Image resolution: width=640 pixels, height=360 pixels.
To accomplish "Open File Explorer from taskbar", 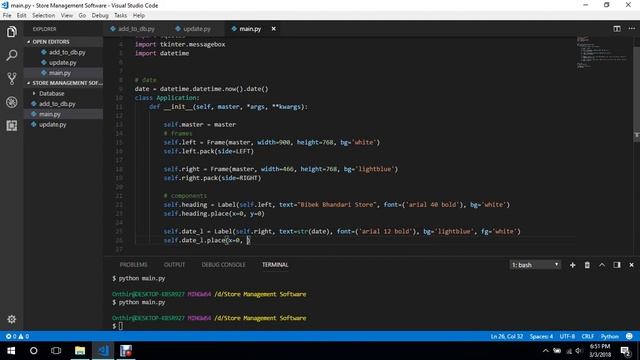I will [80, 351].
